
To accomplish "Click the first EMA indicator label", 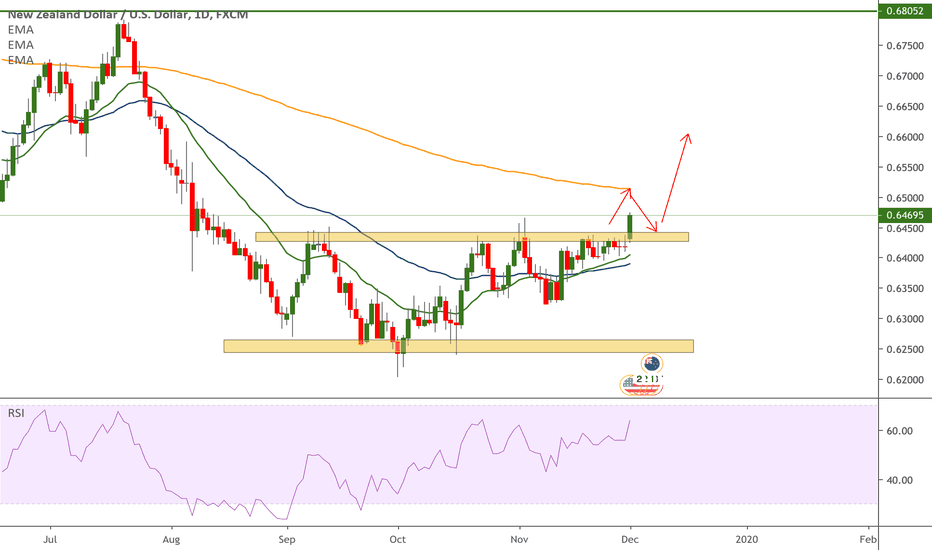I will pyautogui.click(x=20, y=30).
